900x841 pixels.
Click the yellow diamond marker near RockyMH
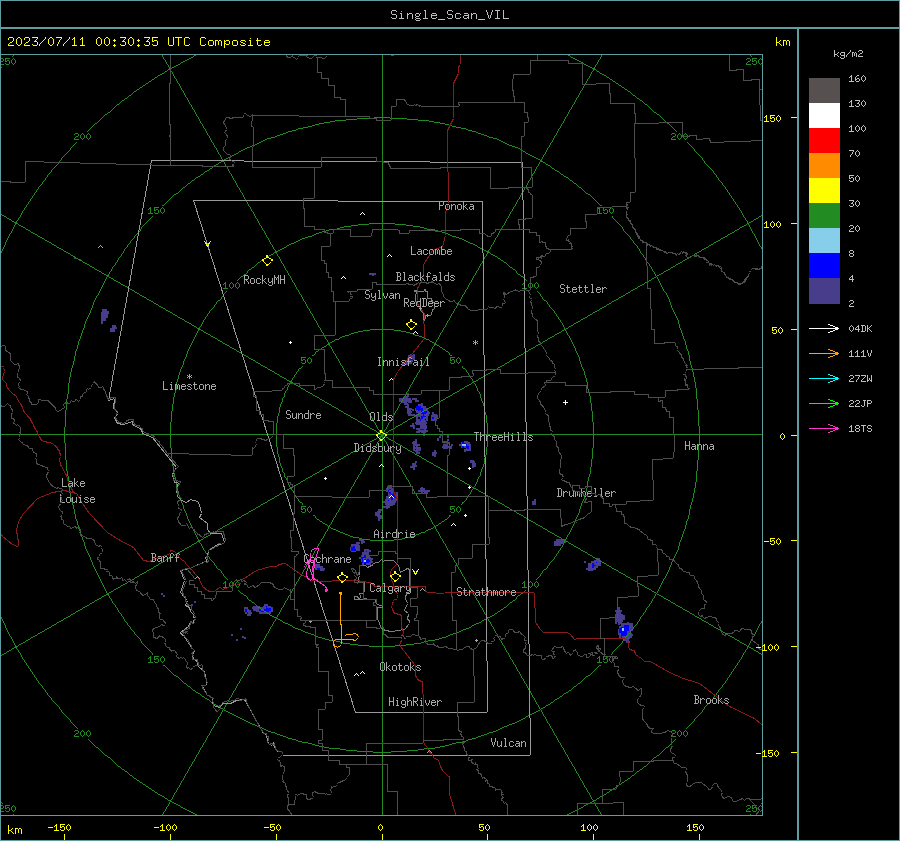click(x=267, y=261)
